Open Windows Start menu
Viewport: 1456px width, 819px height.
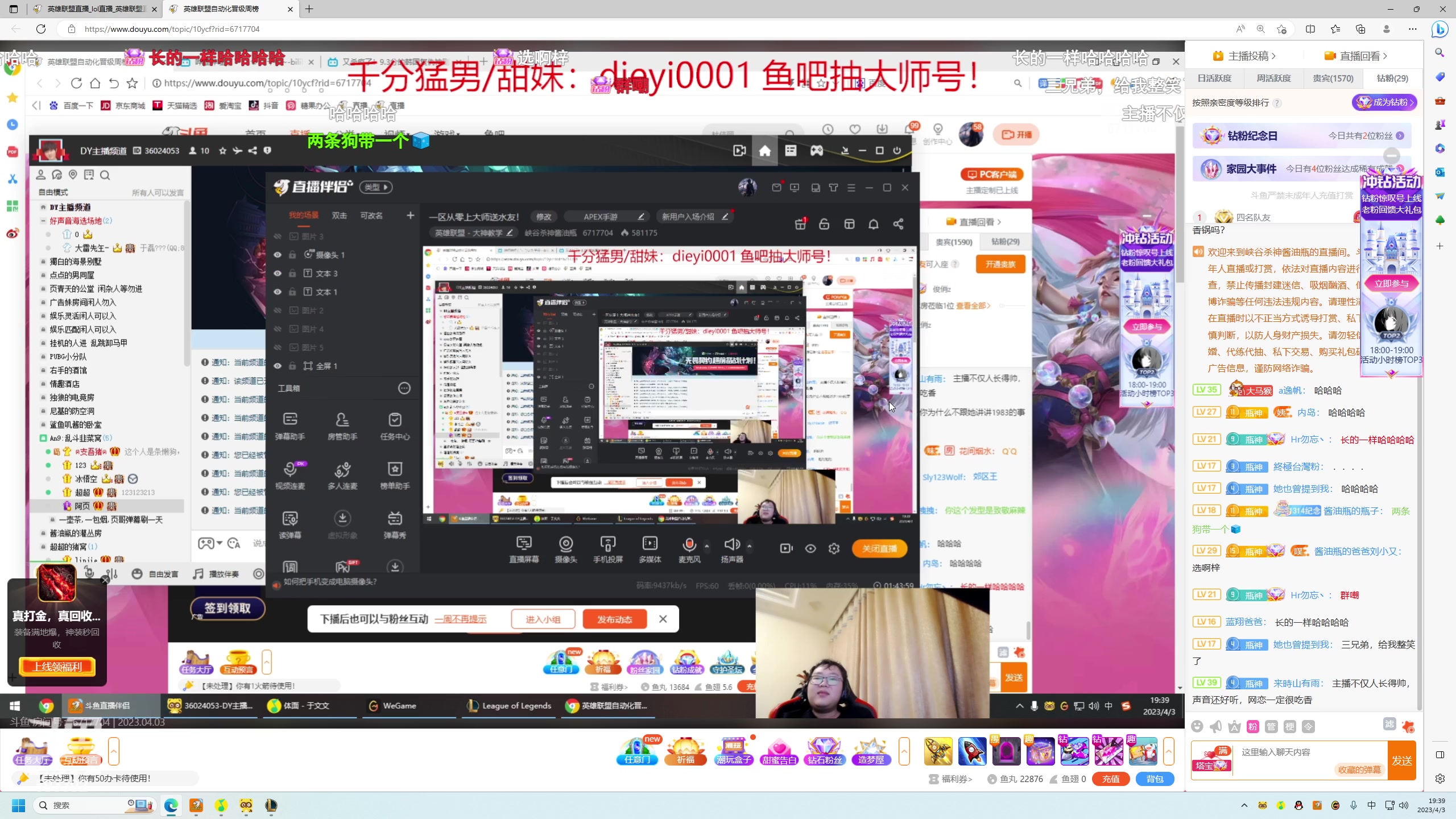click(18, 805)
